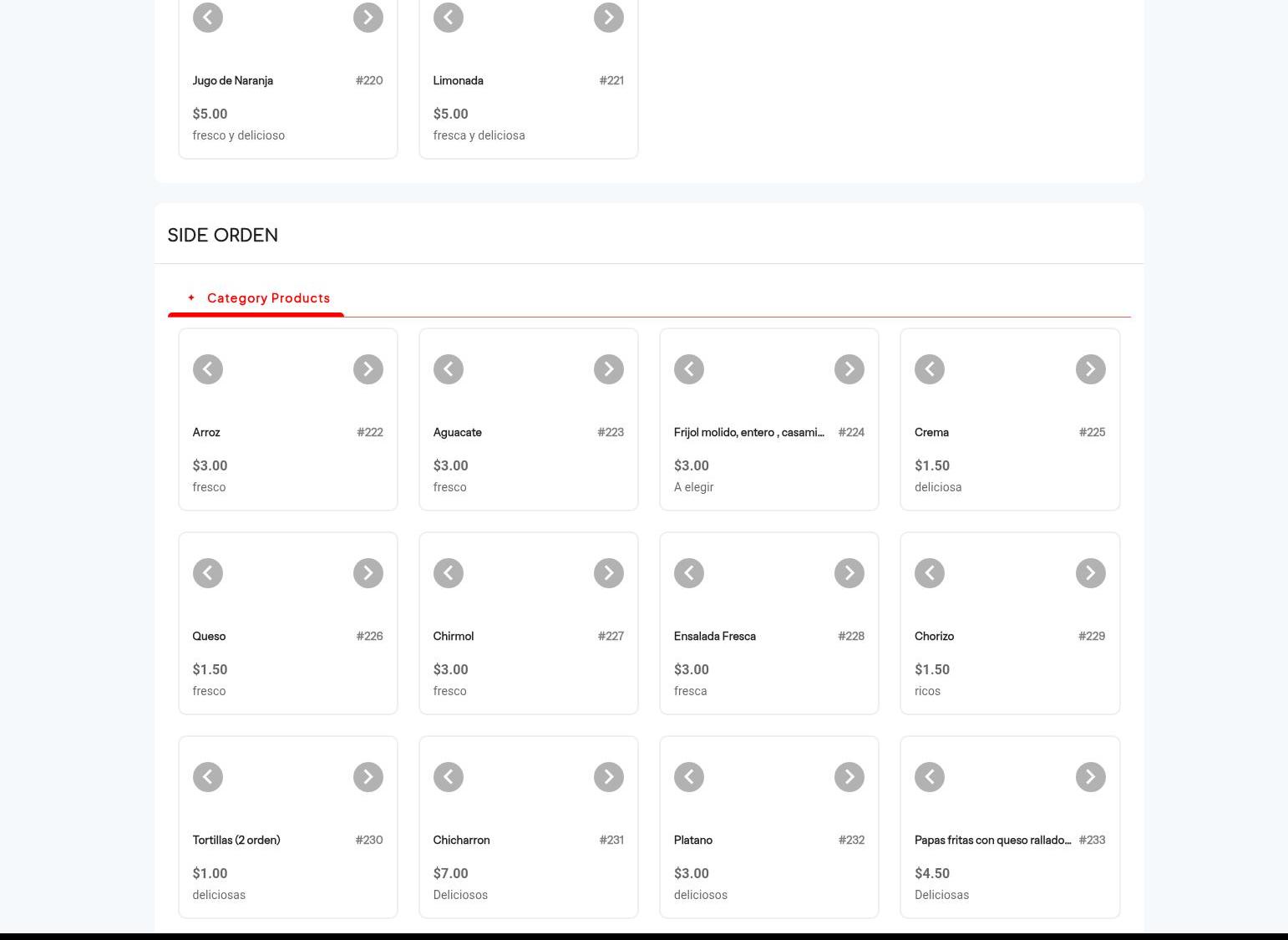Select the Category Products tab

(x=267, y=298)
